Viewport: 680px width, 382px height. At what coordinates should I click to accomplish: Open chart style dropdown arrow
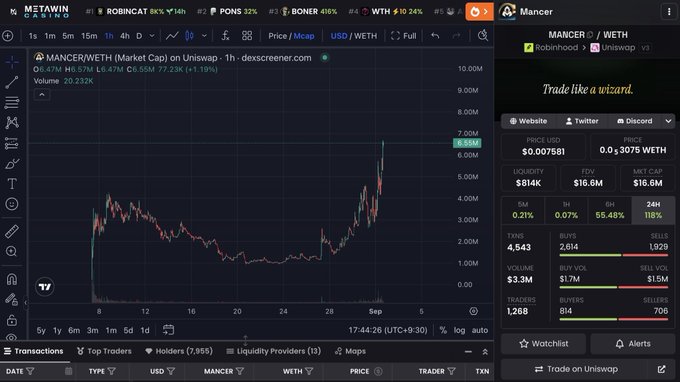coord(204,36)
